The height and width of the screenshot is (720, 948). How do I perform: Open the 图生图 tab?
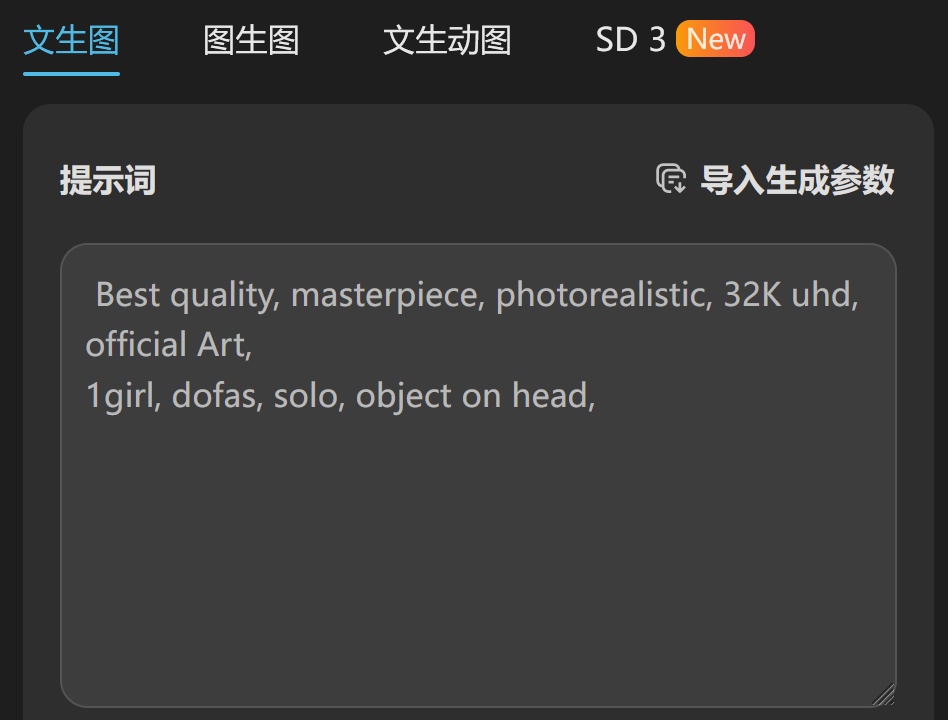[252, 40]
